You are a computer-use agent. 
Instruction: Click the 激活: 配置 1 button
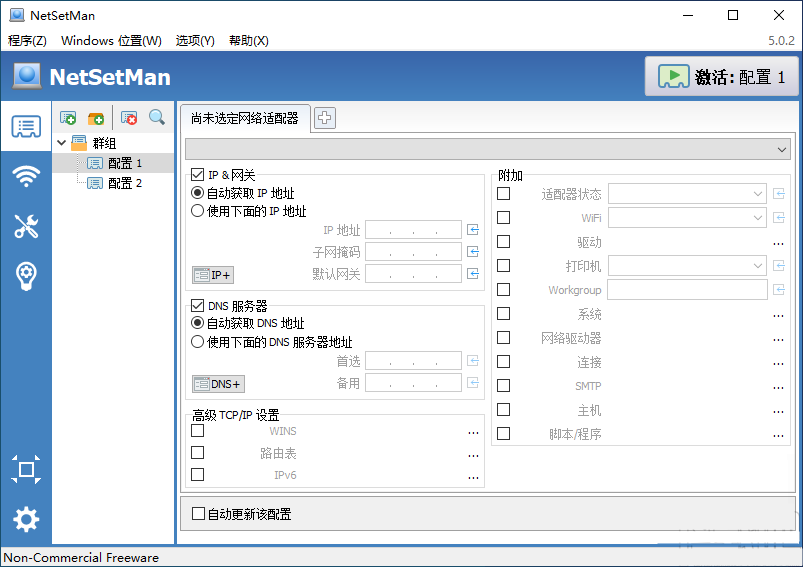tap(721, 77)
